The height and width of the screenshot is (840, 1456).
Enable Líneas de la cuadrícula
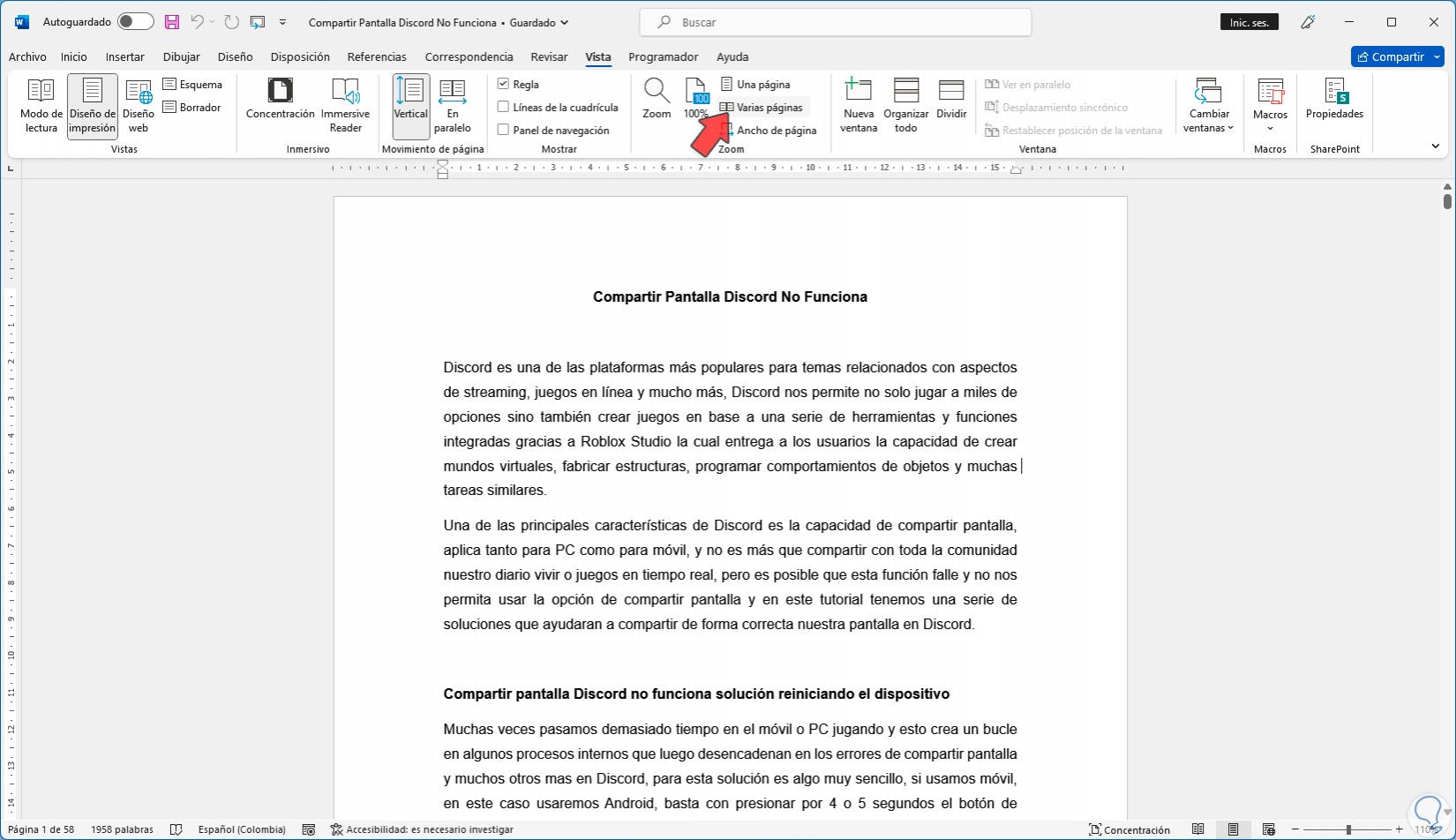coord(503,108)
